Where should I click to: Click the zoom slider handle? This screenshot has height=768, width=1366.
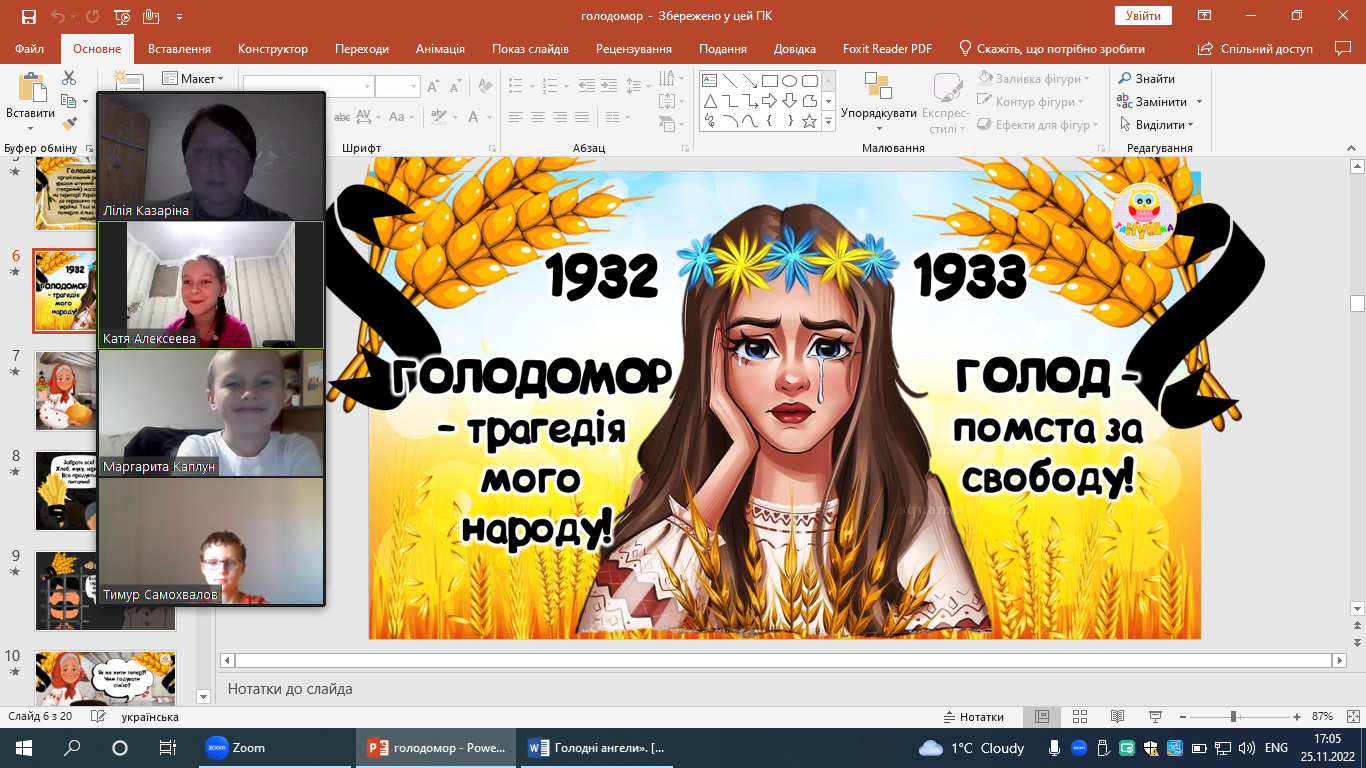[1234, 717]
